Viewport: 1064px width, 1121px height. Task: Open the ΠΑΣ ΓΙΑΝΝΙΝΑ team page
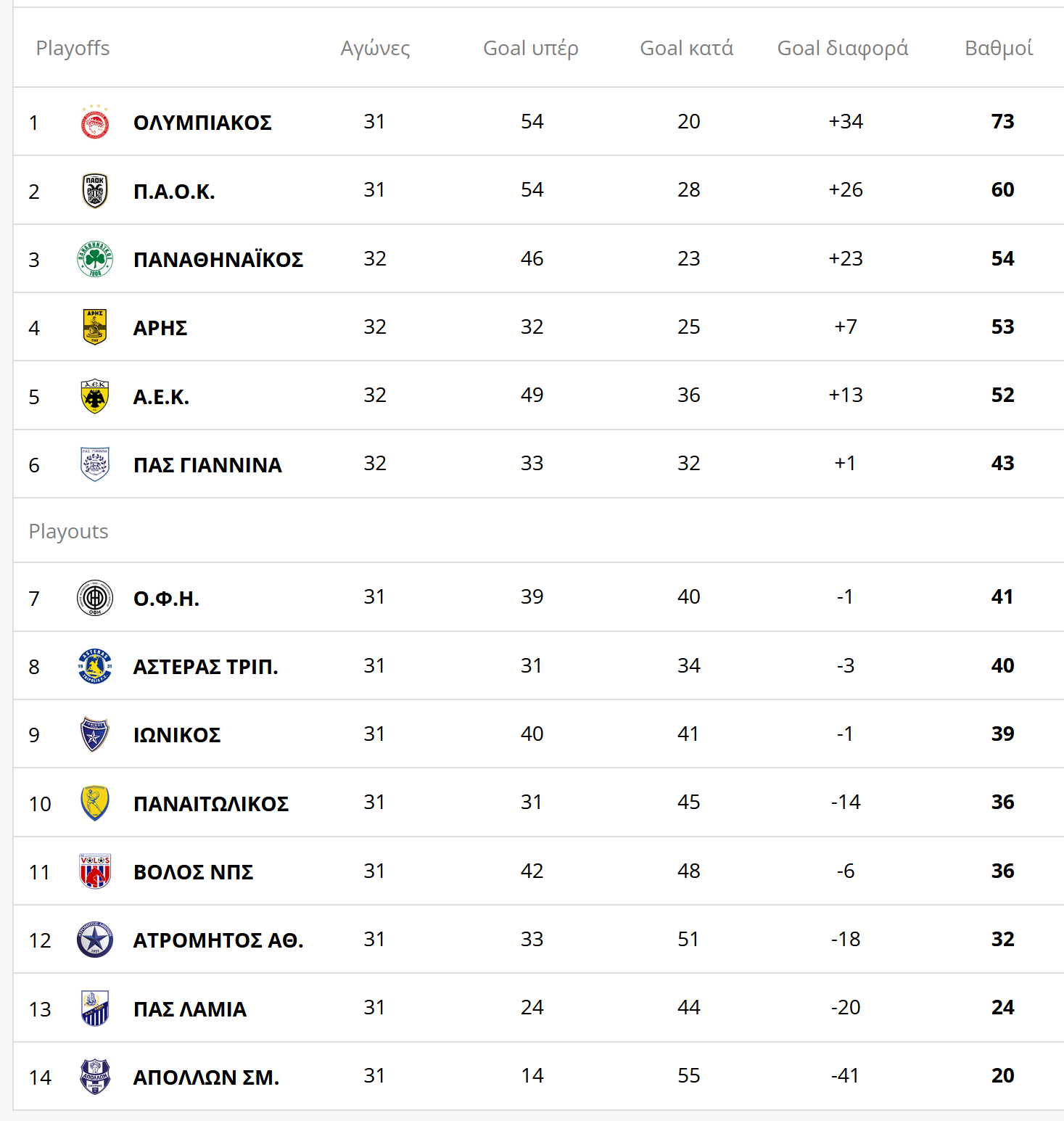click(x=207, y=465)
